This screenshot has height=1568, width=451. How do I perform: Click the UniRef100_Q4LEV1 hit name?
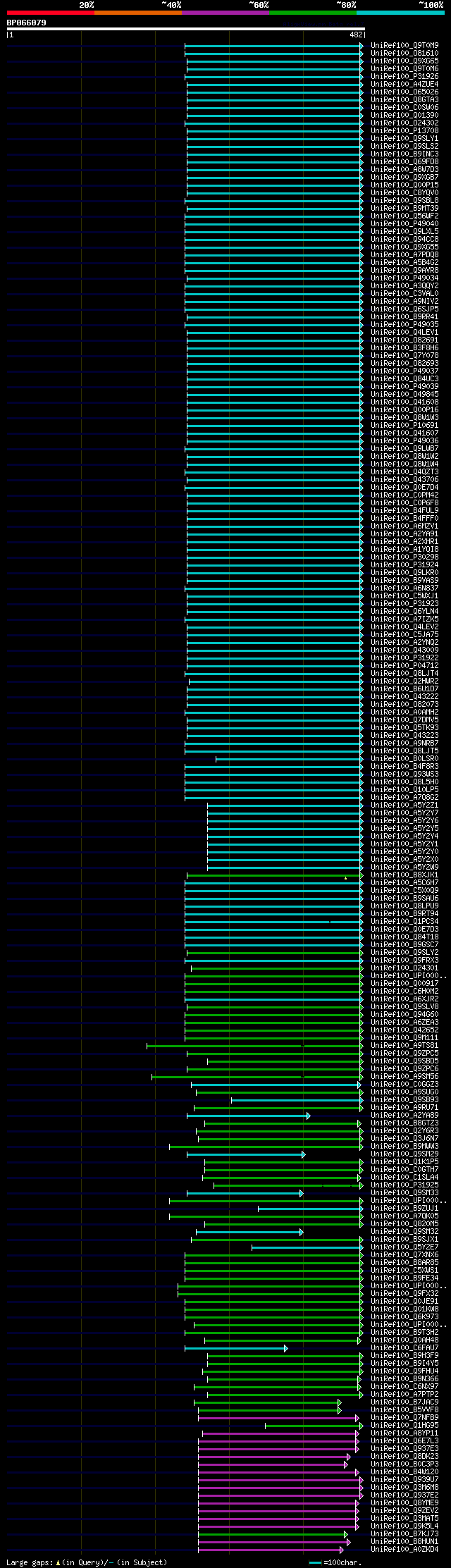click(404, 332)
